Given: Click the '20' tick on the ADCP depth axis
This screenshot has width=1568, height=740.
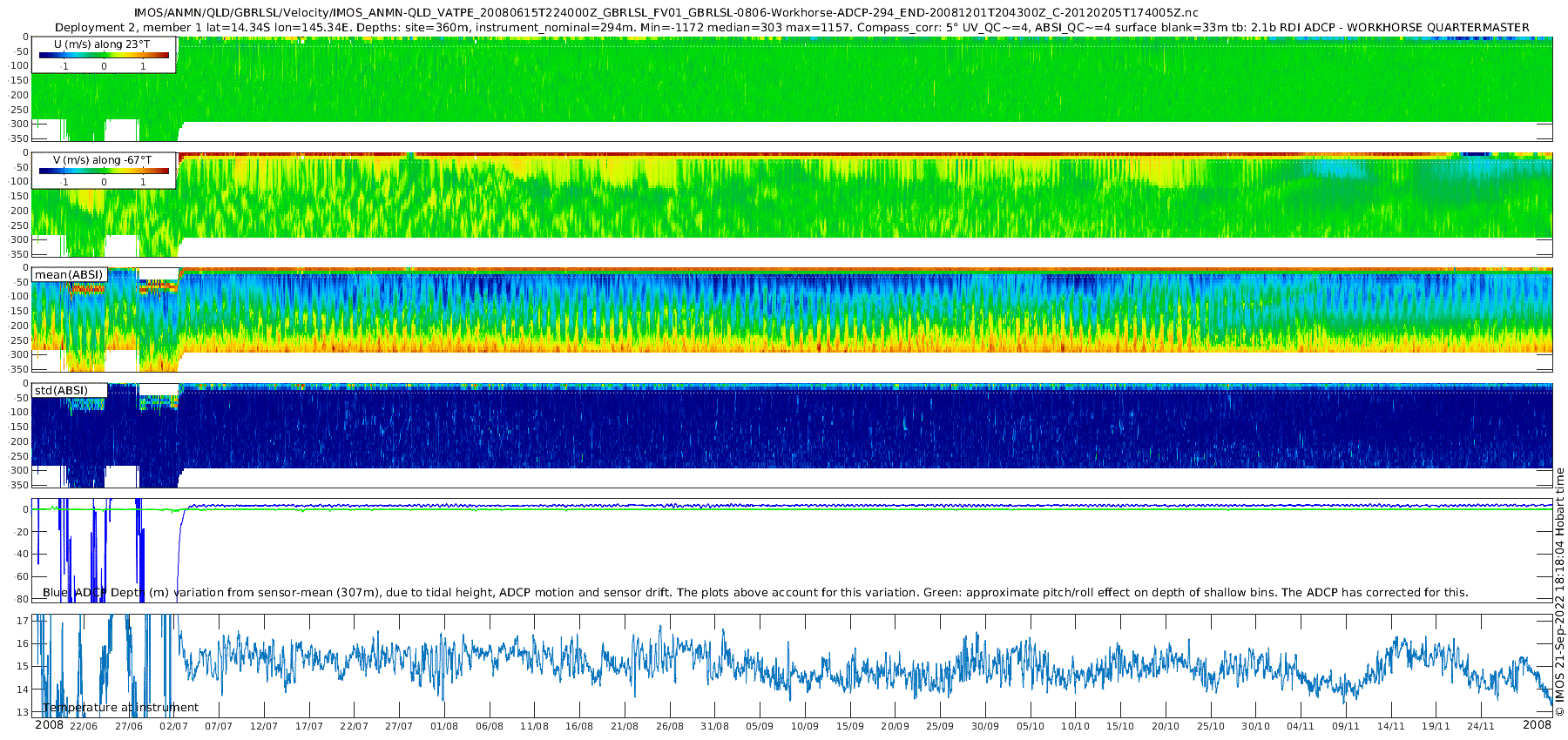Looking at the screenshot, I should [x=23, y=532].
